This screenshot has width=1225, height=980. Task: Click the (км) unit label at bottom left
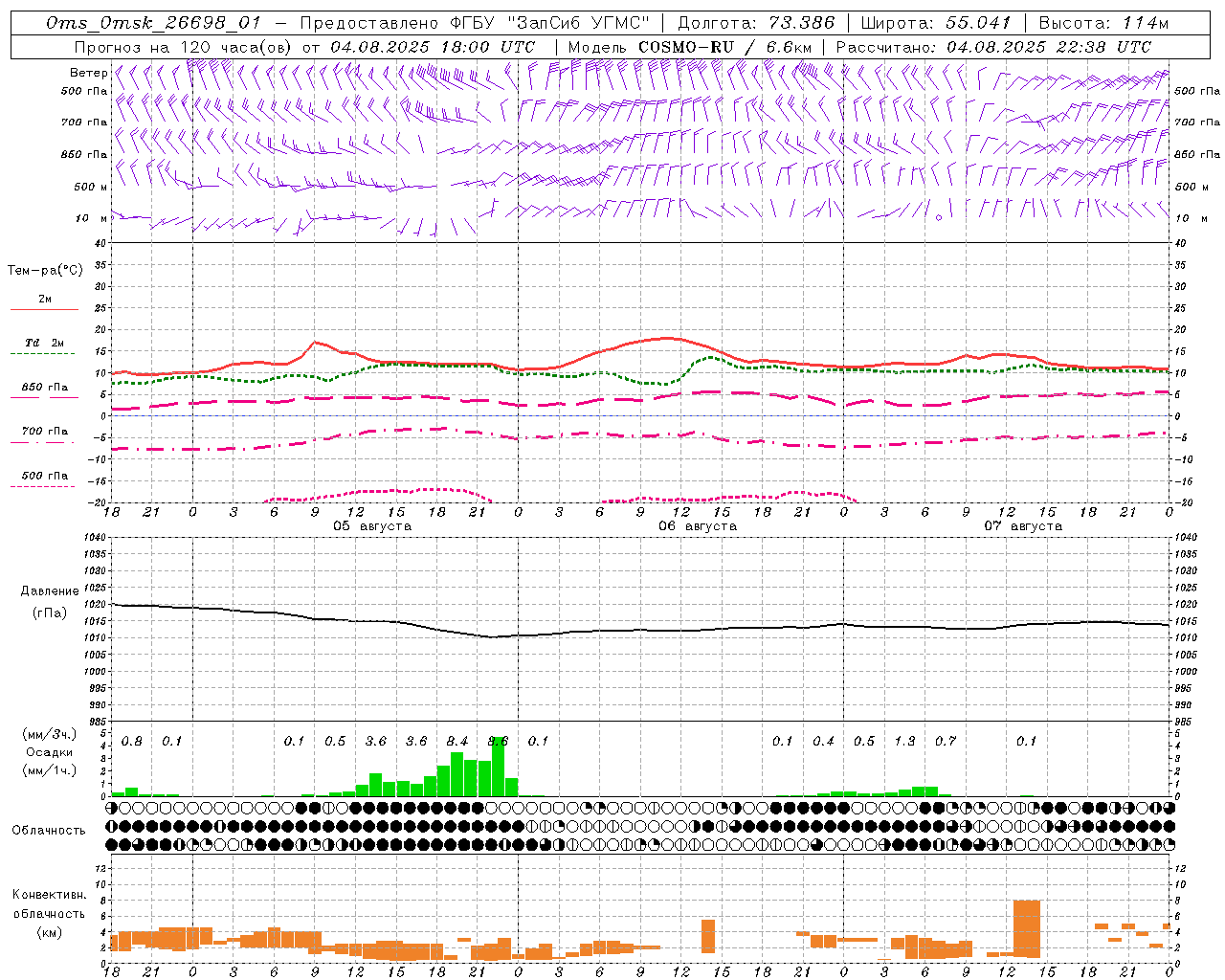[x=49, y=931]
